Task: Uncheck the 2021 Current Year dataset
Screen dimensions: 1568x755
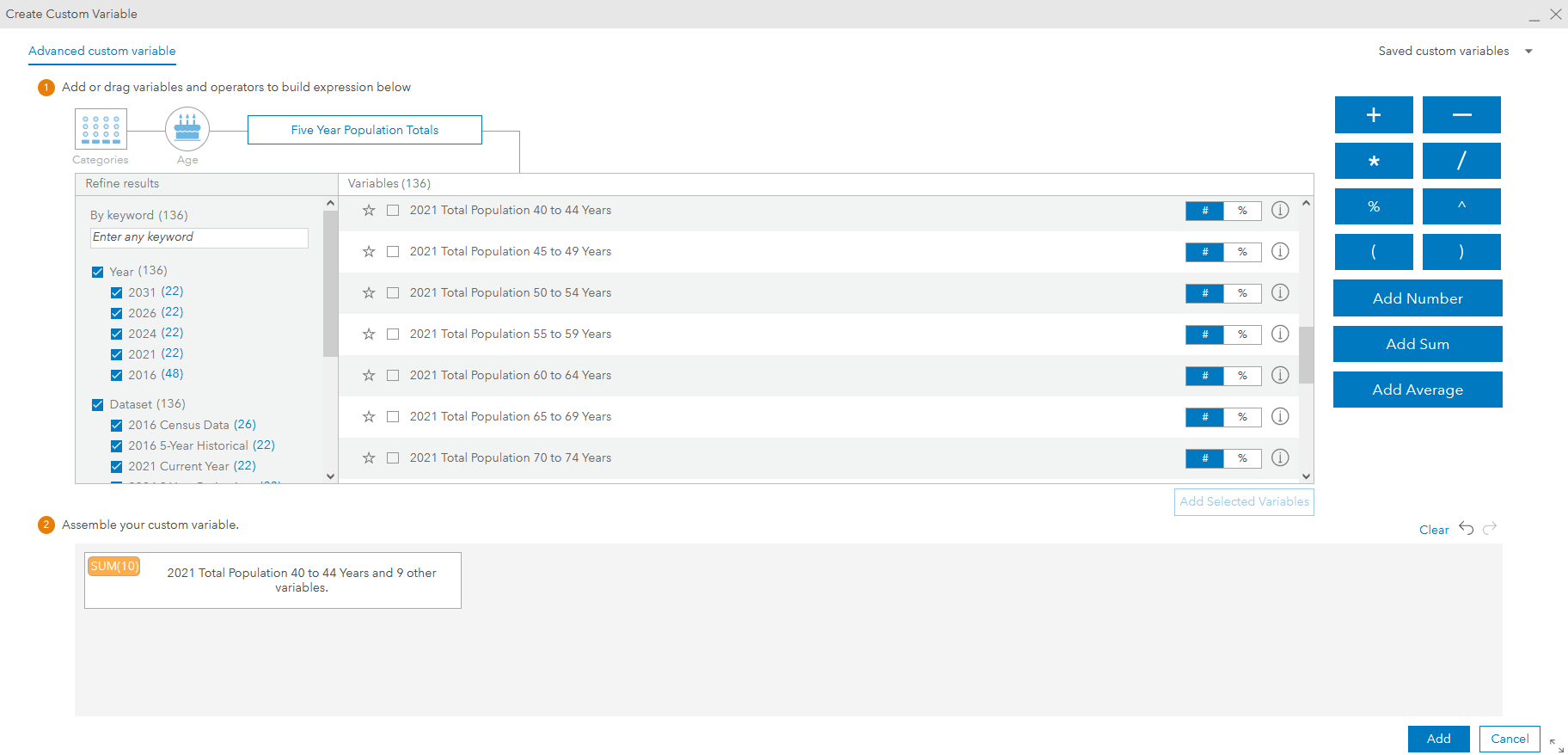Action: pos(116,466)
